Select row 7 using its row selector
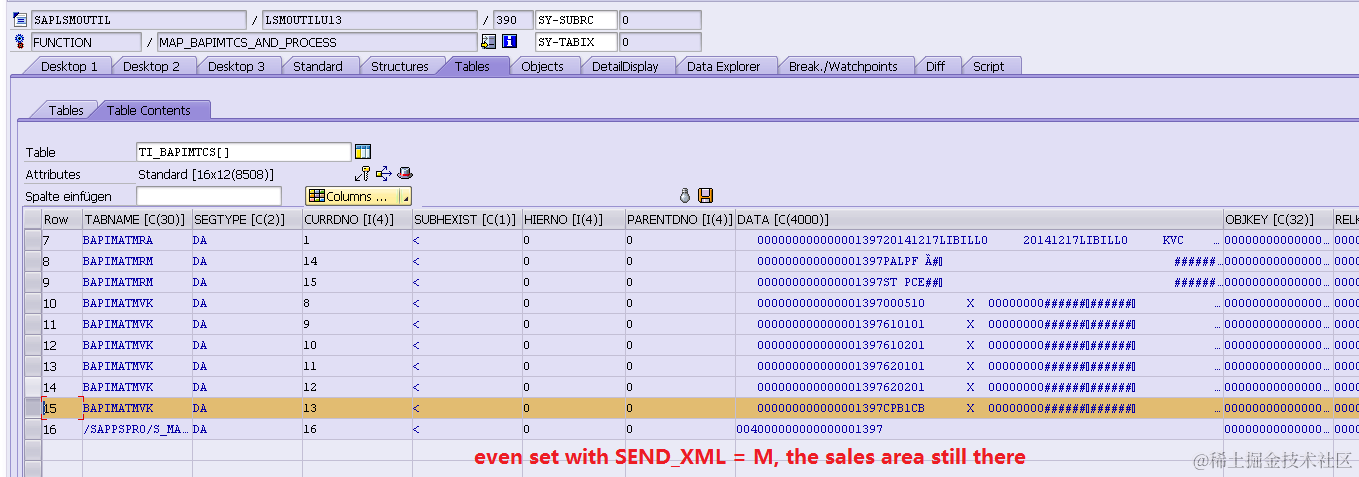The image size is (1359, 477). click(33, 240)
